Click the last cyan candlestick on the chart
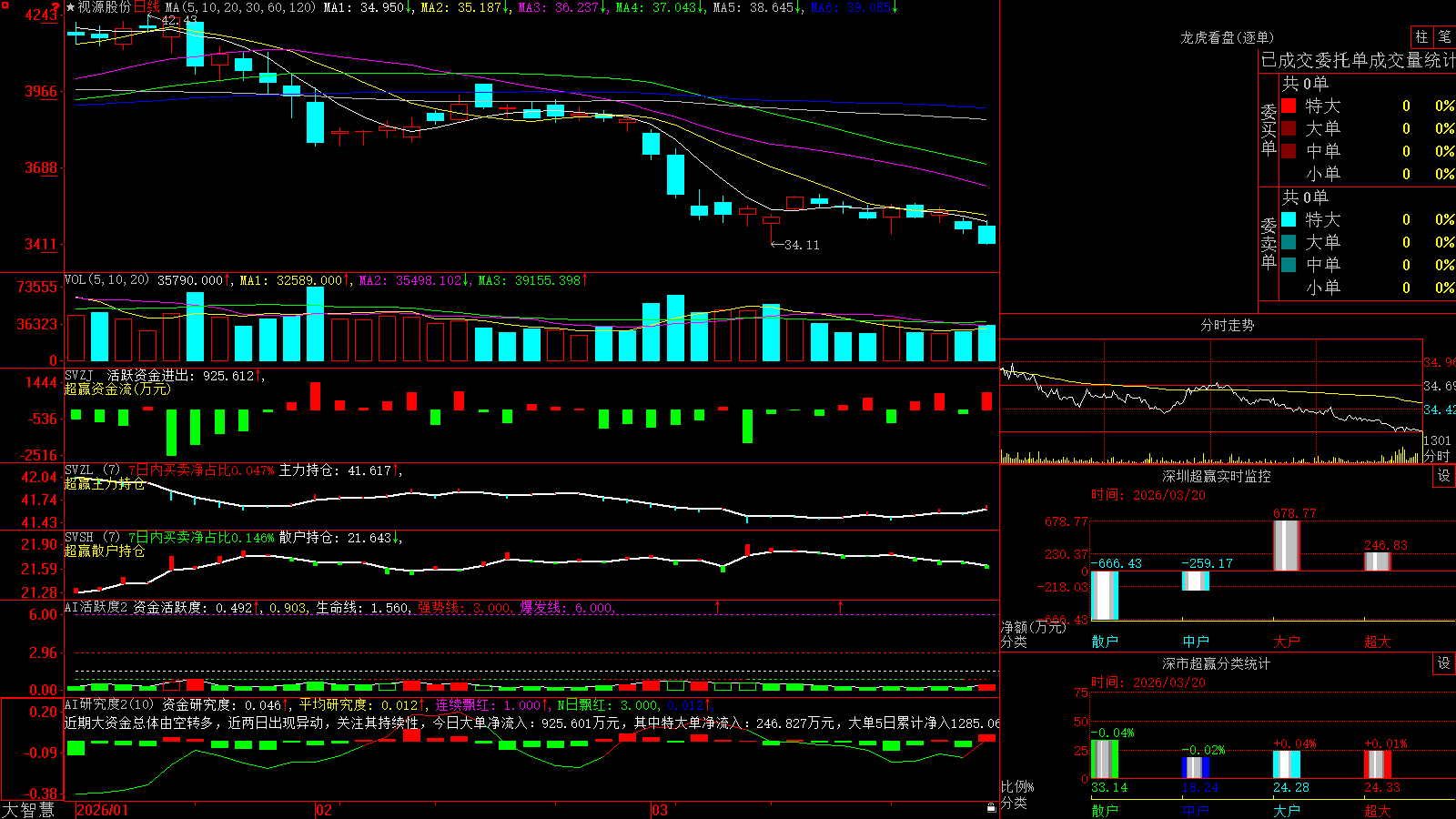Image resolution: width=1456 pixels, height=819 pixels. click(986, 235)
